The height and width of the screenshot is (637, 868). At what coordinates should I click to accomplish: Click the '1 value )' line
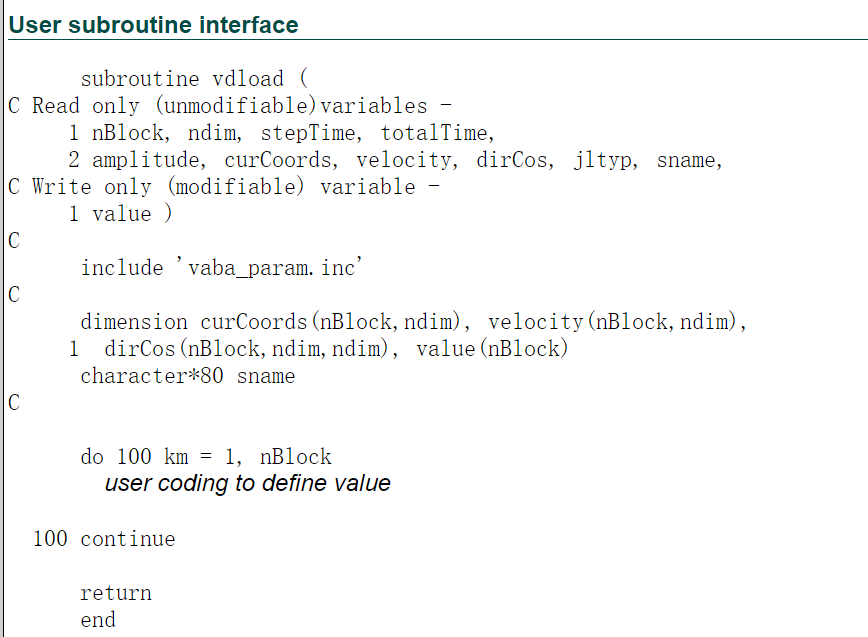(121, 214)
